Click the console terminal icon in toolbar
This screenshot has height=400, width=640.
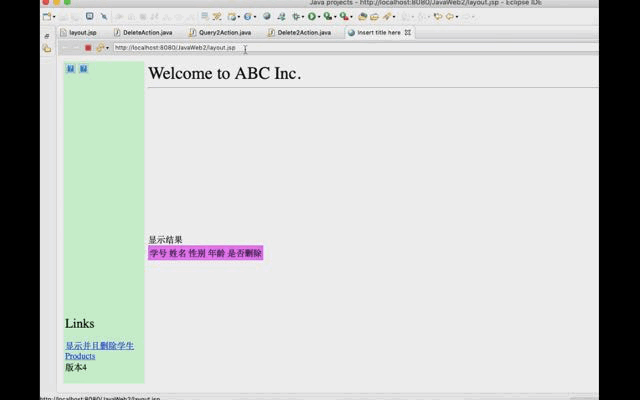coord(89,16)
